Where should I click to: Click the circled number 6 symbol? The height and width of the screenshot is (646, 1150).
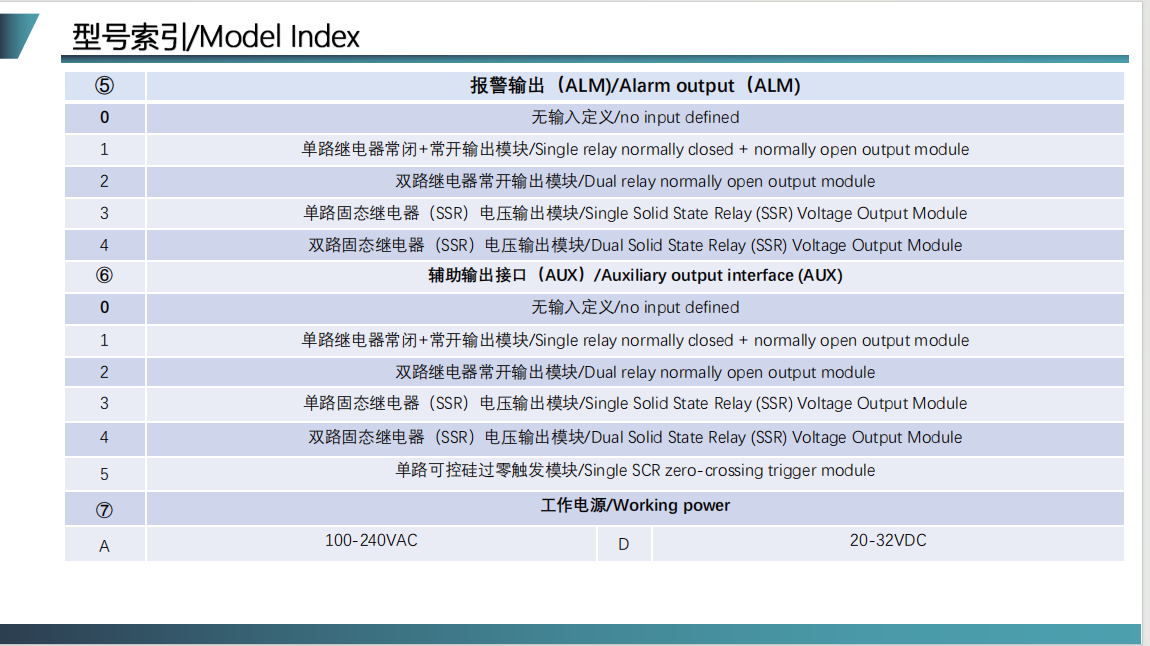(104, 276)
